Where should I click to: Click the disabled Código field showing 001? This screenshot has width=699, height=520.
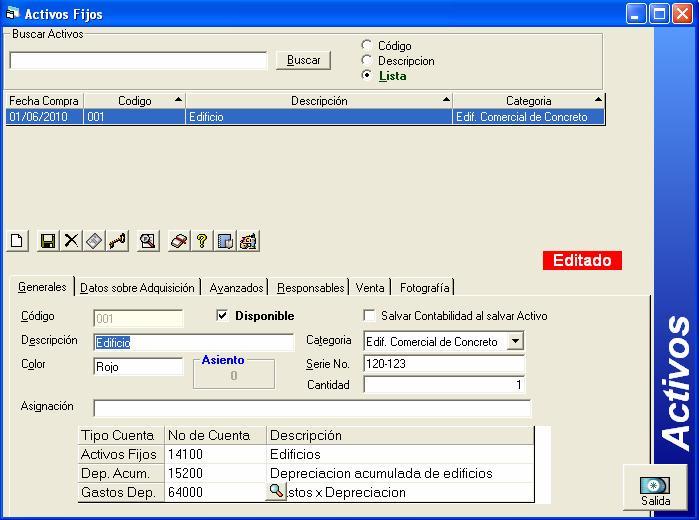tap(138, 318)
